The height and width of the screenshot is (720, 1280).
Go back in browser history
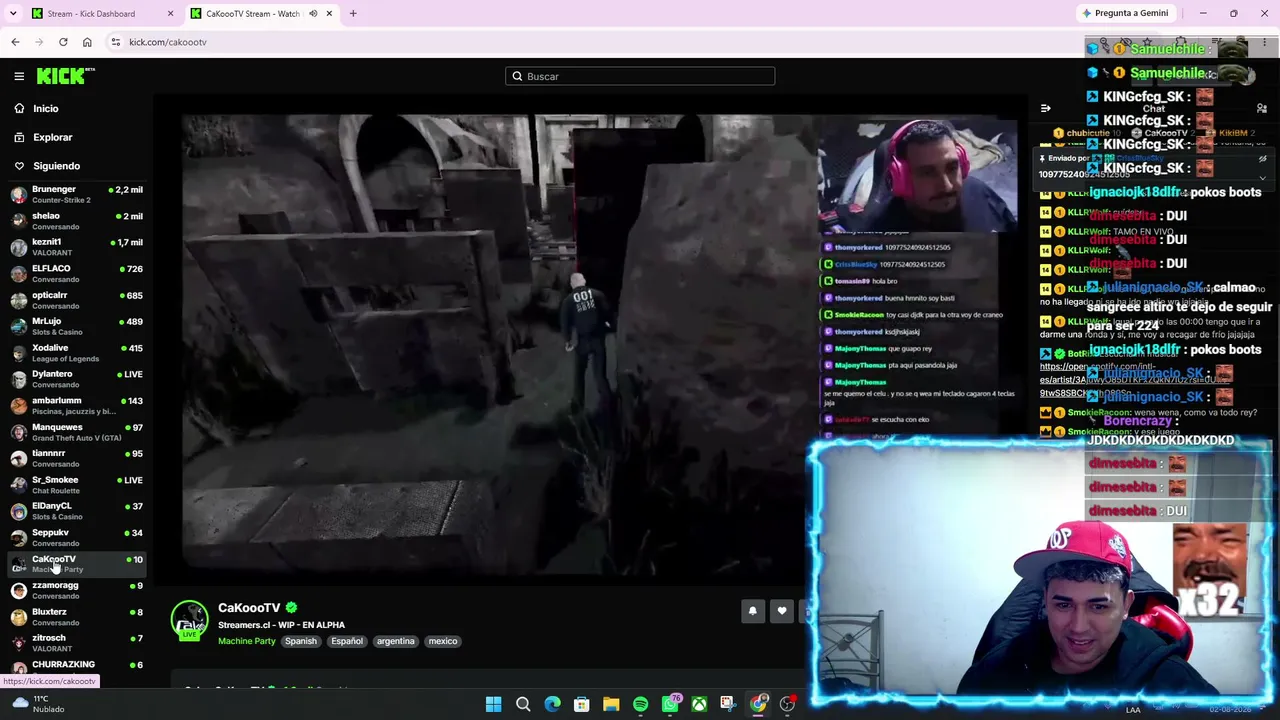coord(15,42)
